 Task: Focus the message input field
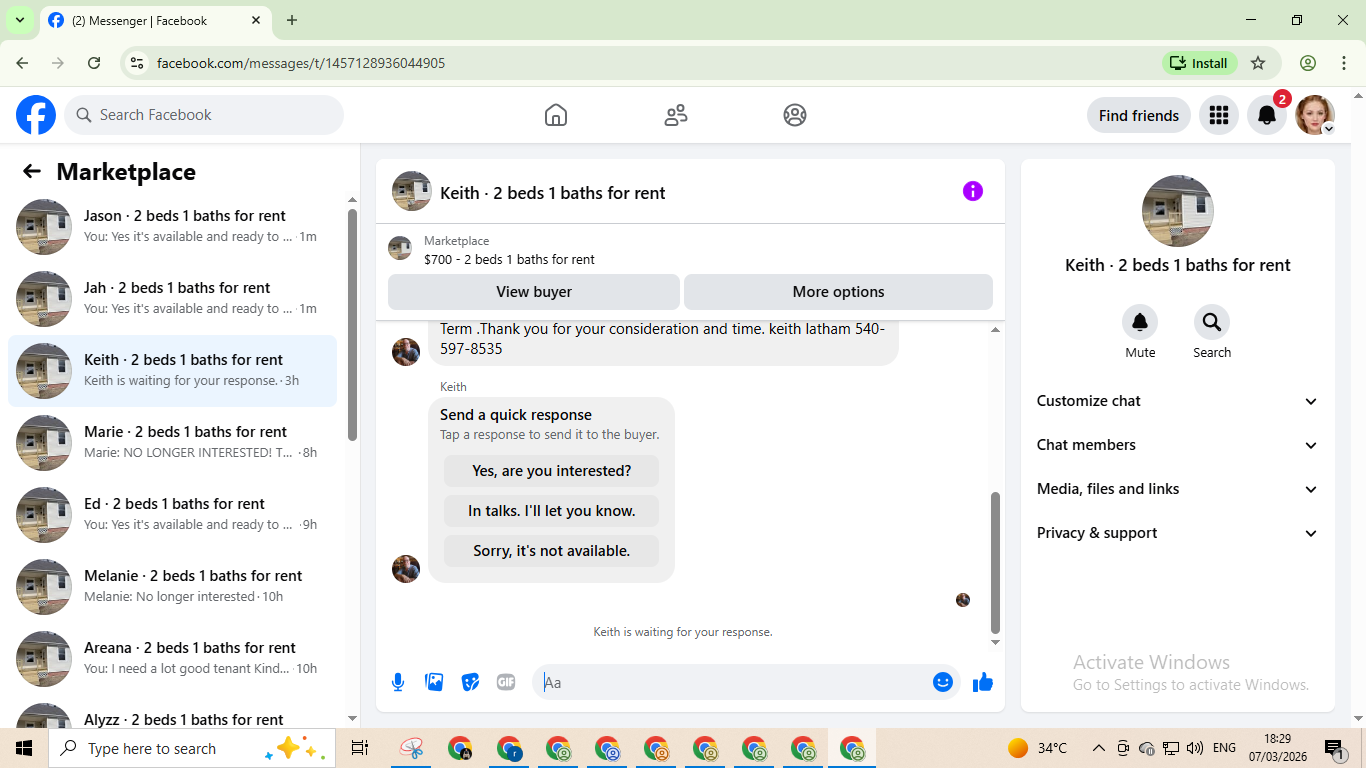click(734, 682)
